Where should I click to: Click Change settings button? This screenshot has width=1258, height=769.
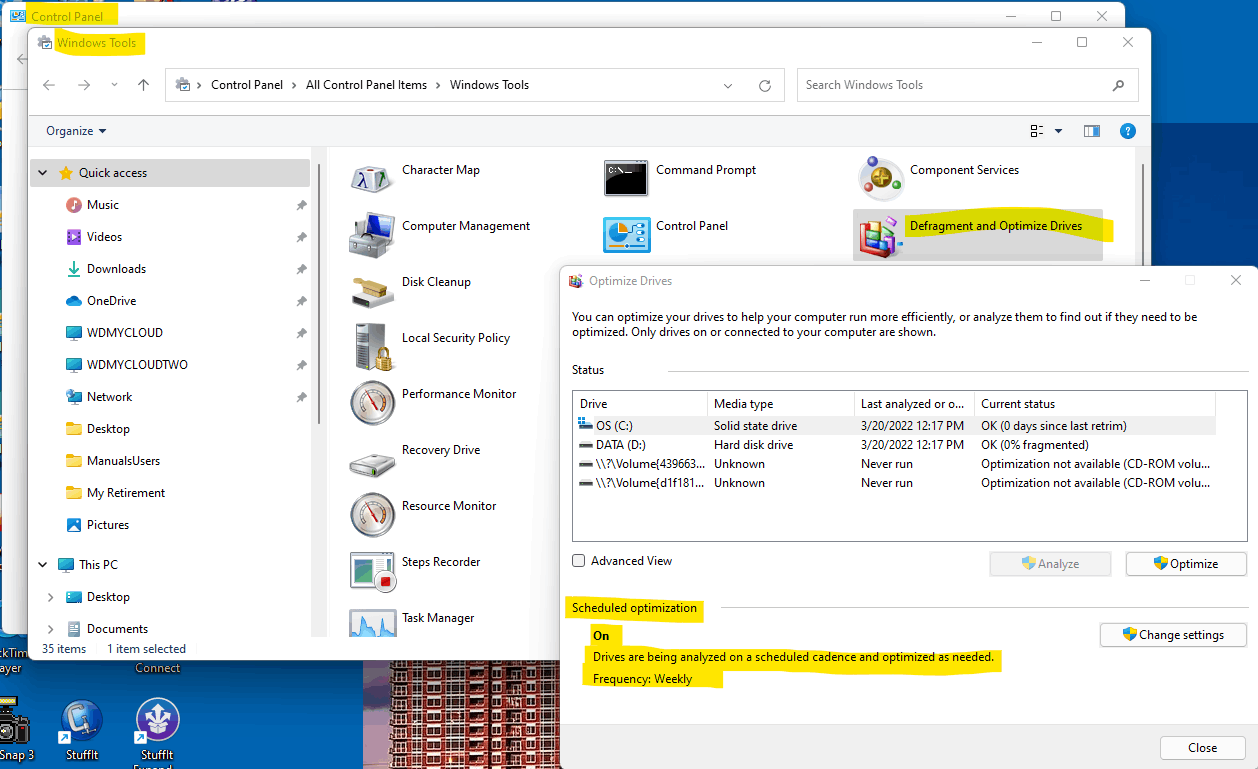pos(1174,635)
